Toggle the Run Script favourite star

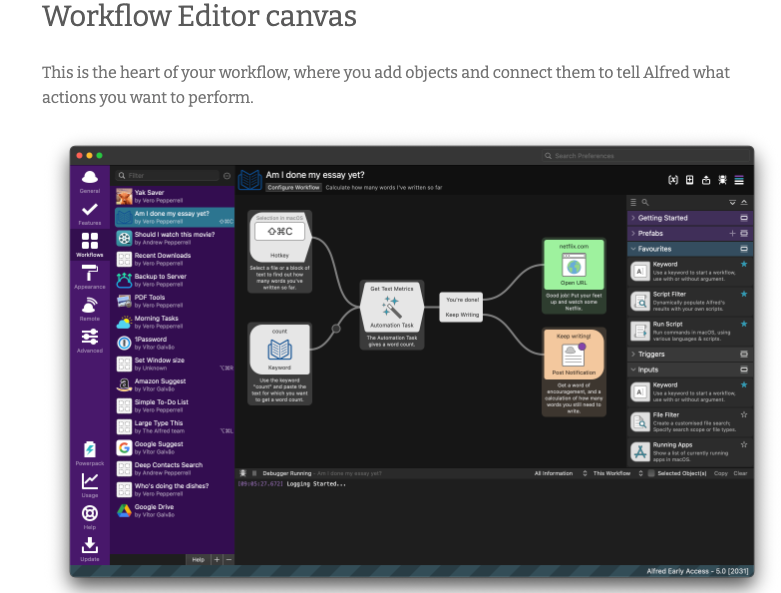(744, 324)
